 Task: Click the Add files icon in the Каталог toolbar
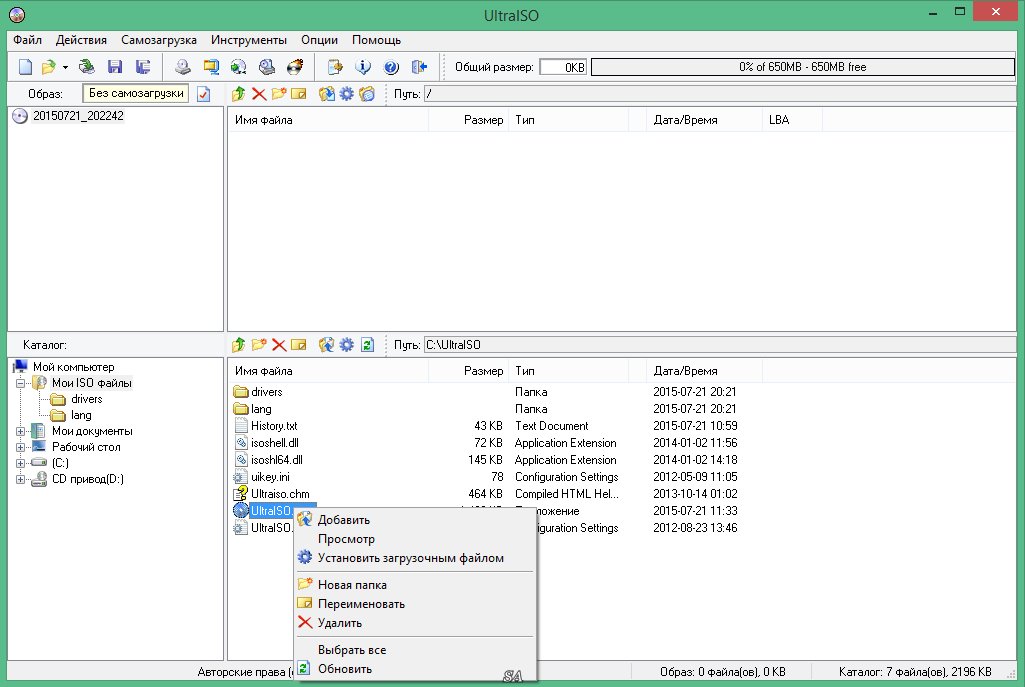326,344
